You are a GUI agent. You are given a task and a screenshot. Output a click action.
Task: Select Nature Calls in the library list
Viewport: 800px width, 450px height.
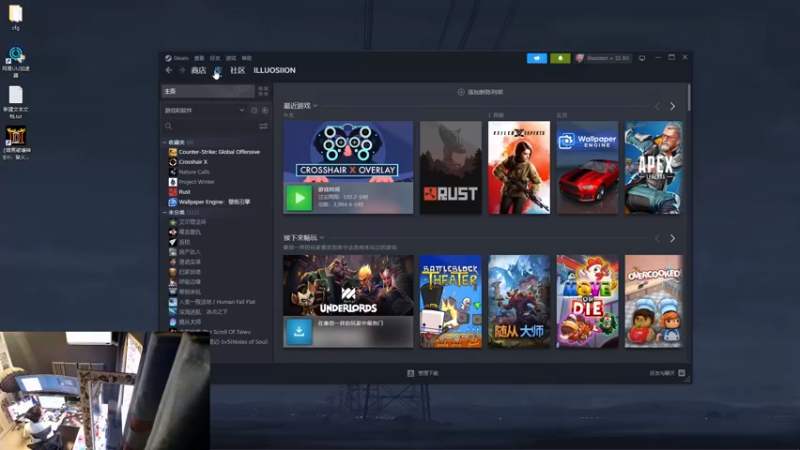pos(189,172)
